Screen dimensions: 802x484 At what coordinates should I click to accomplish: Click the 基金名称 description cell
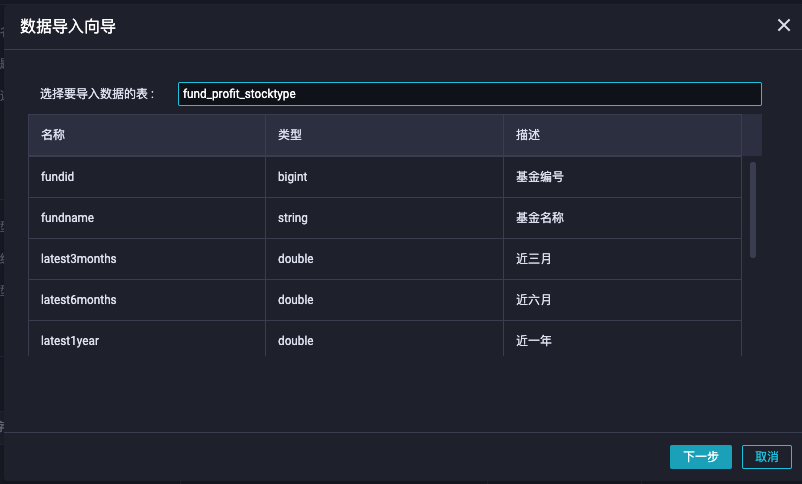(x=622, y=218)
